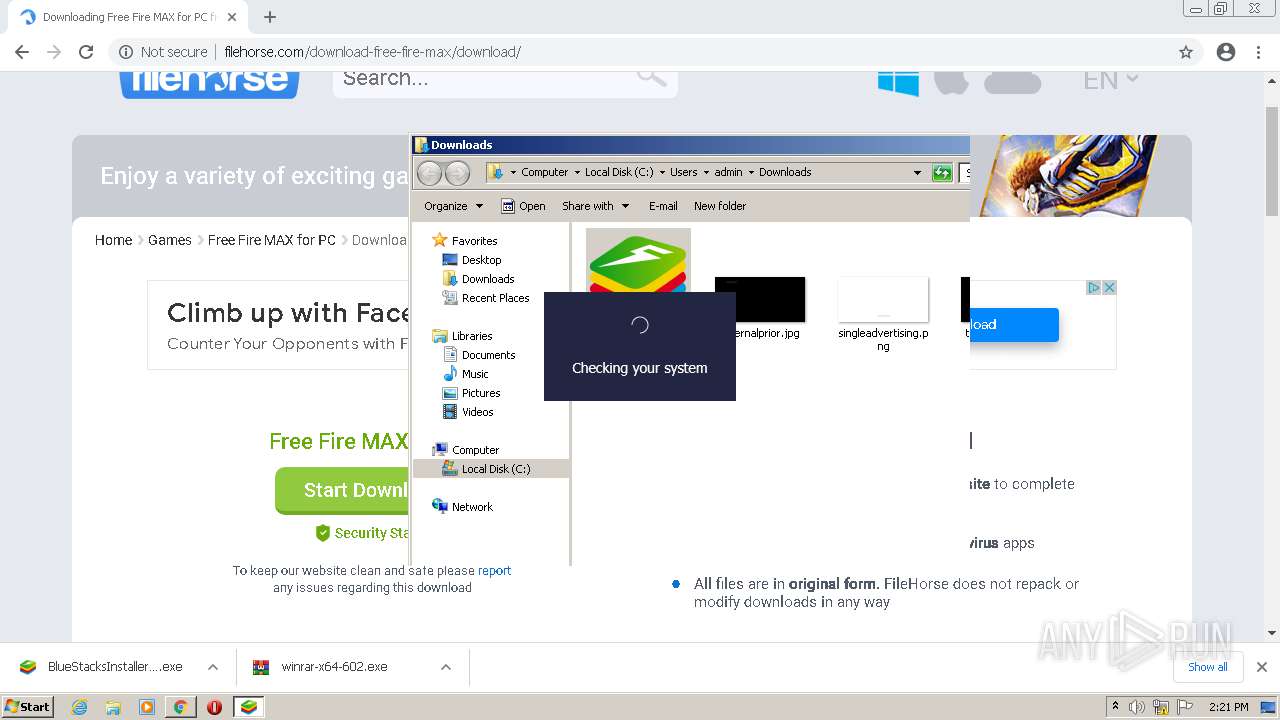Click the Explorer refresh button
Image resolution: width=1280 pixels, height=720 pixels.
(x=941, y=173)
